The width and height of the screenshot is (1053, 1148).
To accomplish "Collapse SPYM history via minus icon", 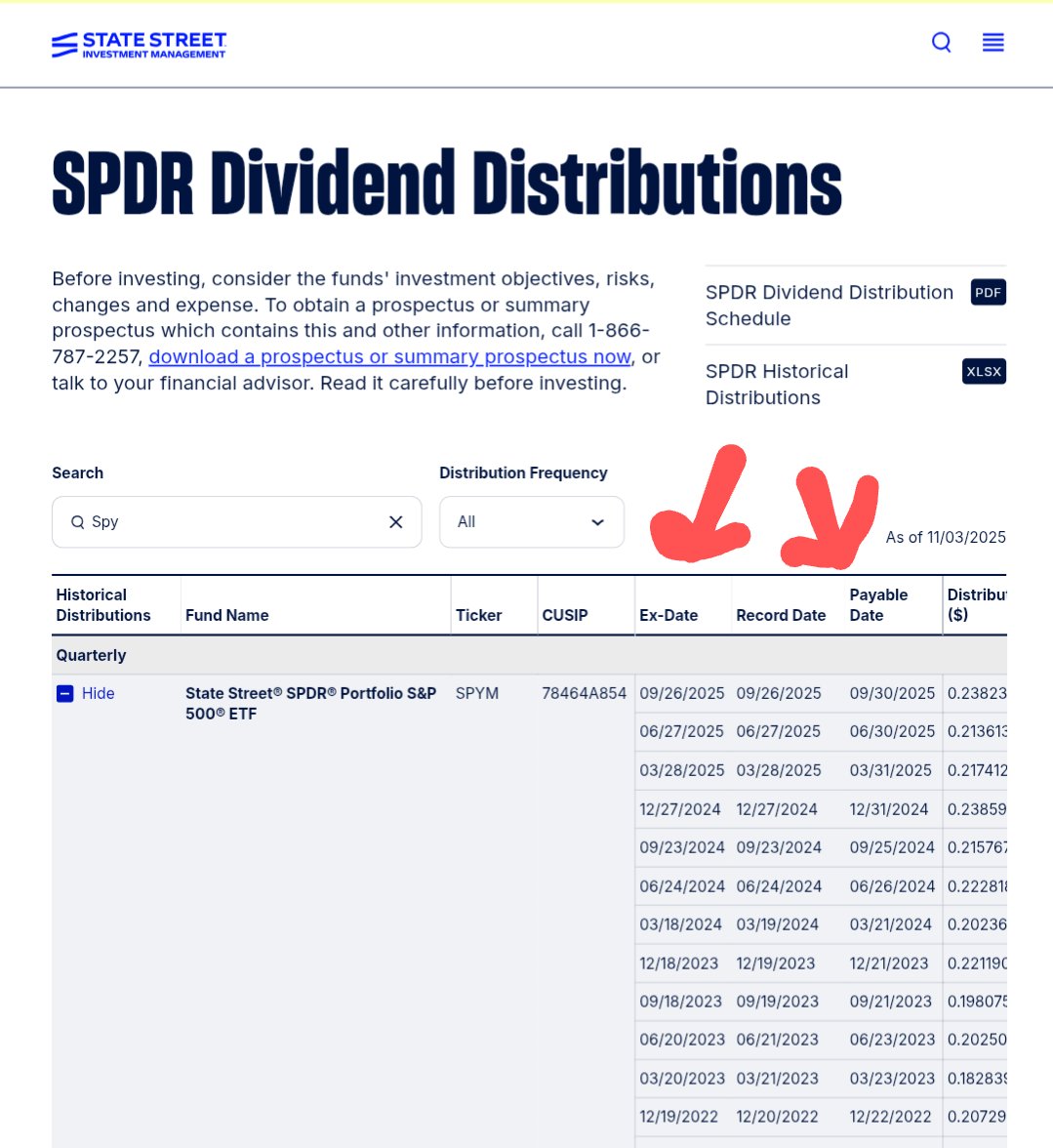I will [65, 693].
